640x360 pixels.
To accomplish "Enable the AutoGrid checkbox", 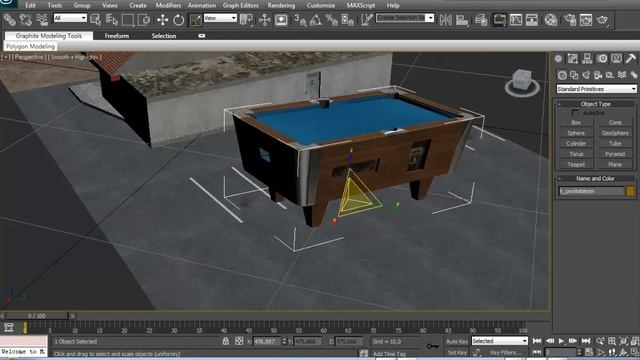I will tap(575, 113).
